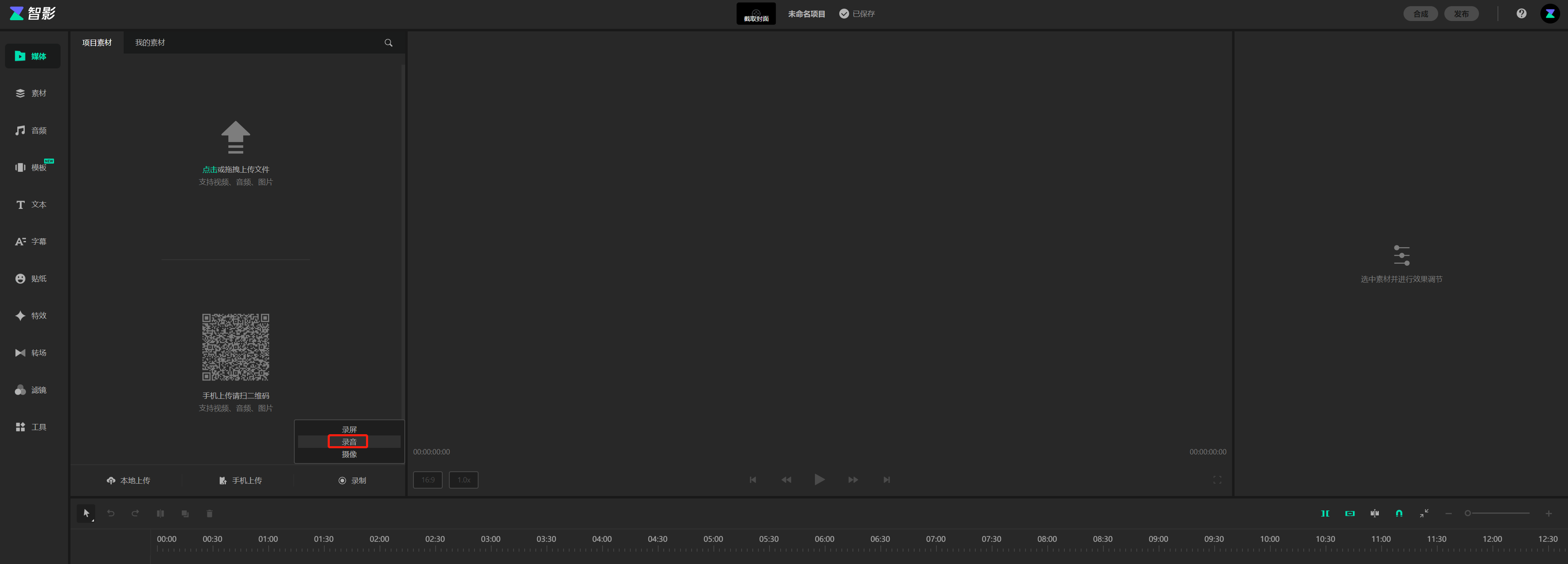Expand the 录制 record menu
This screenshot has height=564, width=1568.
352,481
